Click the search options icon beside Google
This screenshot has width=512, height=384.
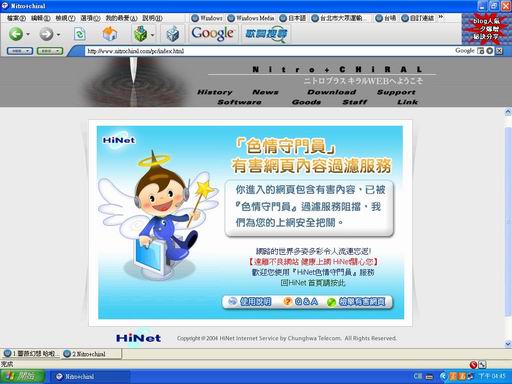pyautogui.click(x=481, y=51)
